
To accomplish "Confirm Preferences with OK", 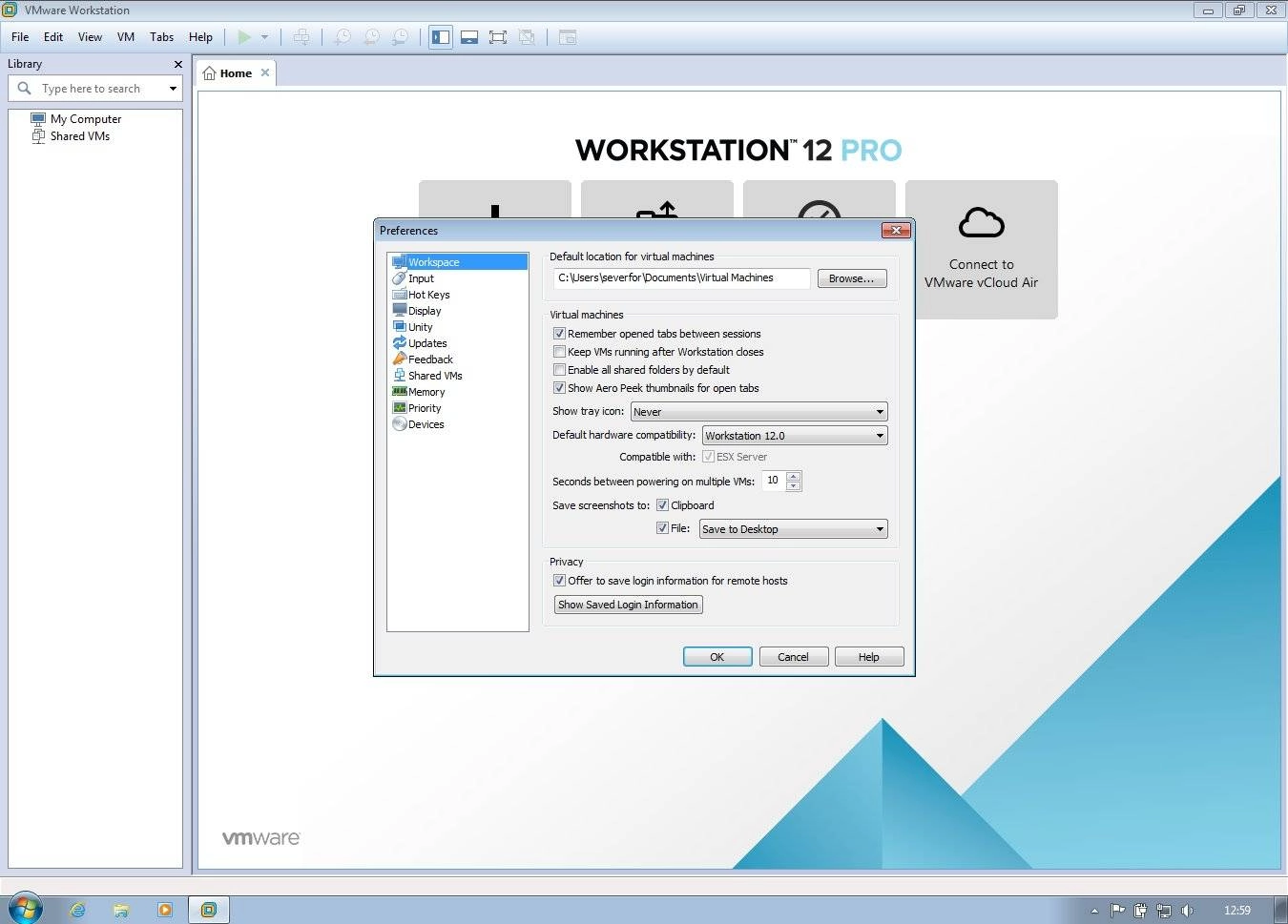I will pyautogui.click(x=717, y=657).
